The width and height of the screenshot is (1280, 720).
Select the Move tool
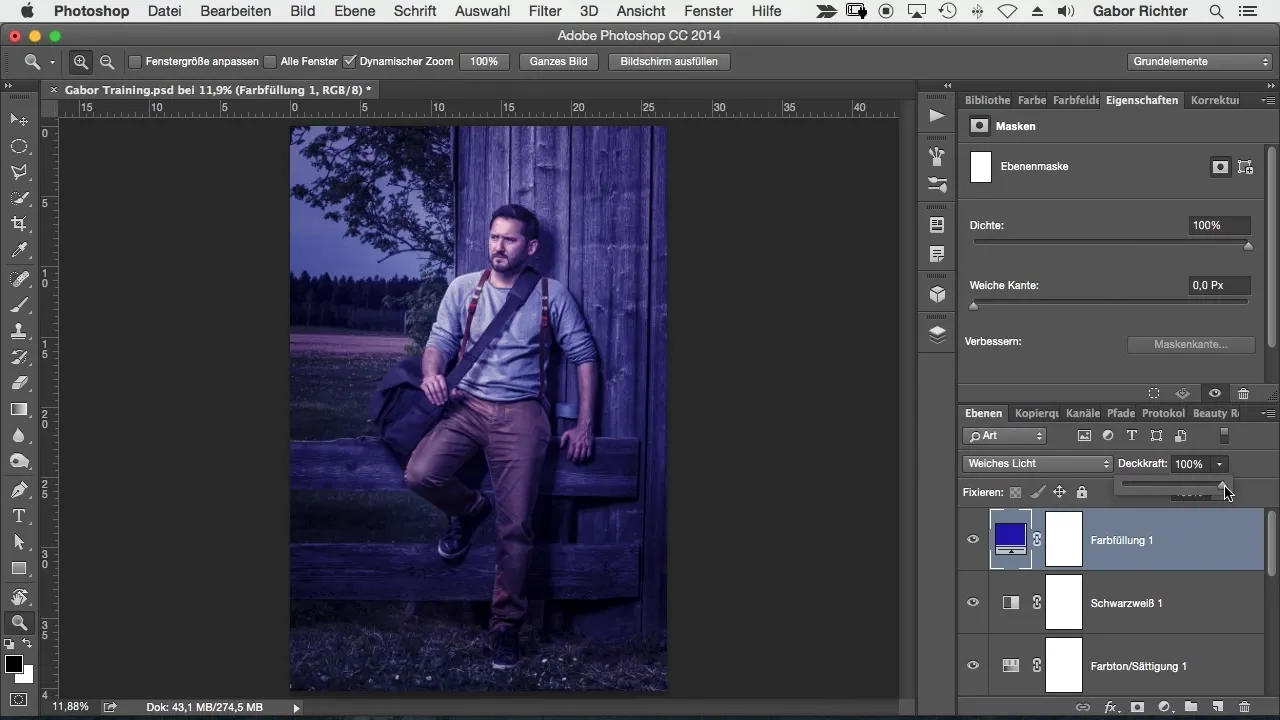pos(19,120)
